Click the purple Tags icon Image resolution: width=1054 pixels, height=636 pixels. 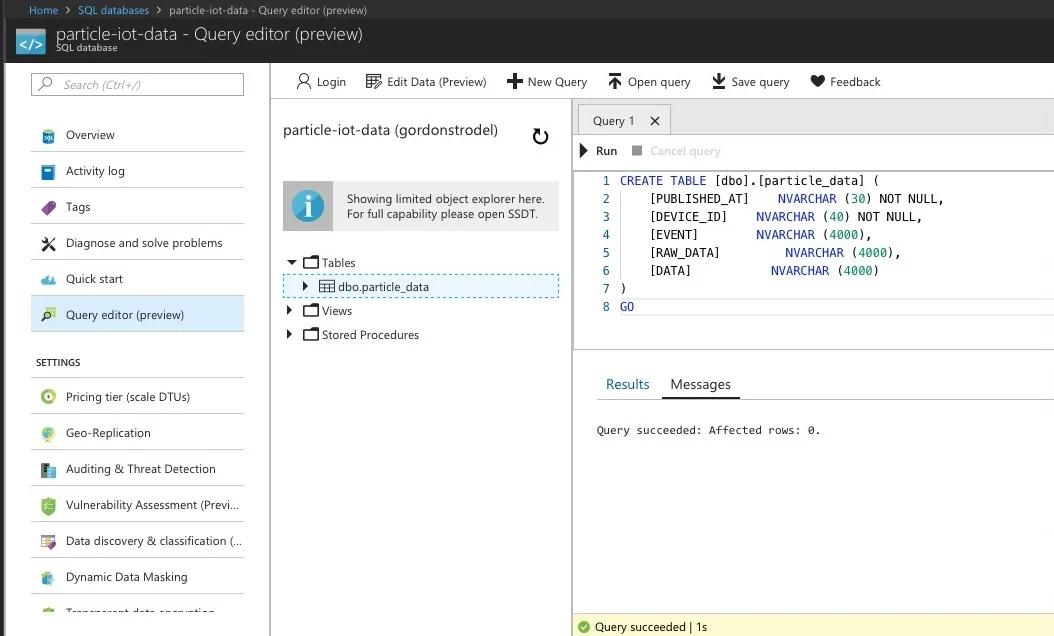(x=48, y=208)
